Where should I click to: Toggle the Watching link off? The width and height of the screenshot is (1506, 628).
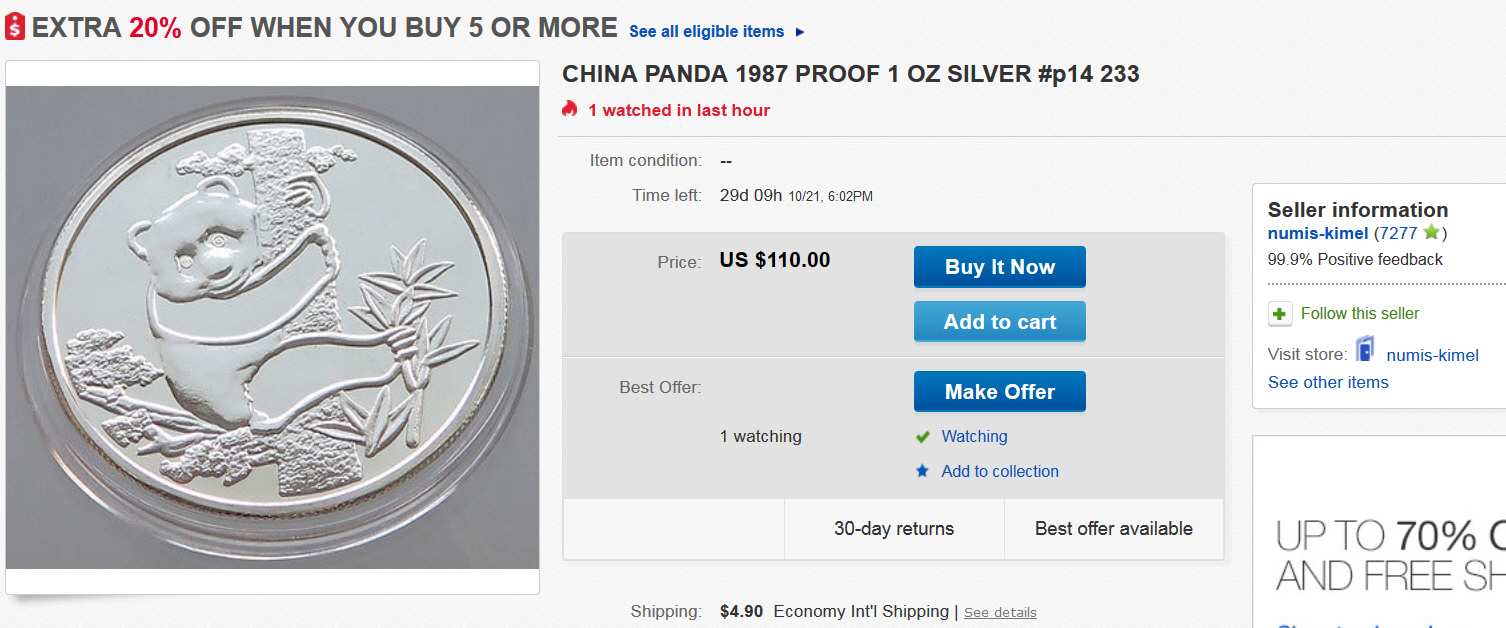[974, 437]
